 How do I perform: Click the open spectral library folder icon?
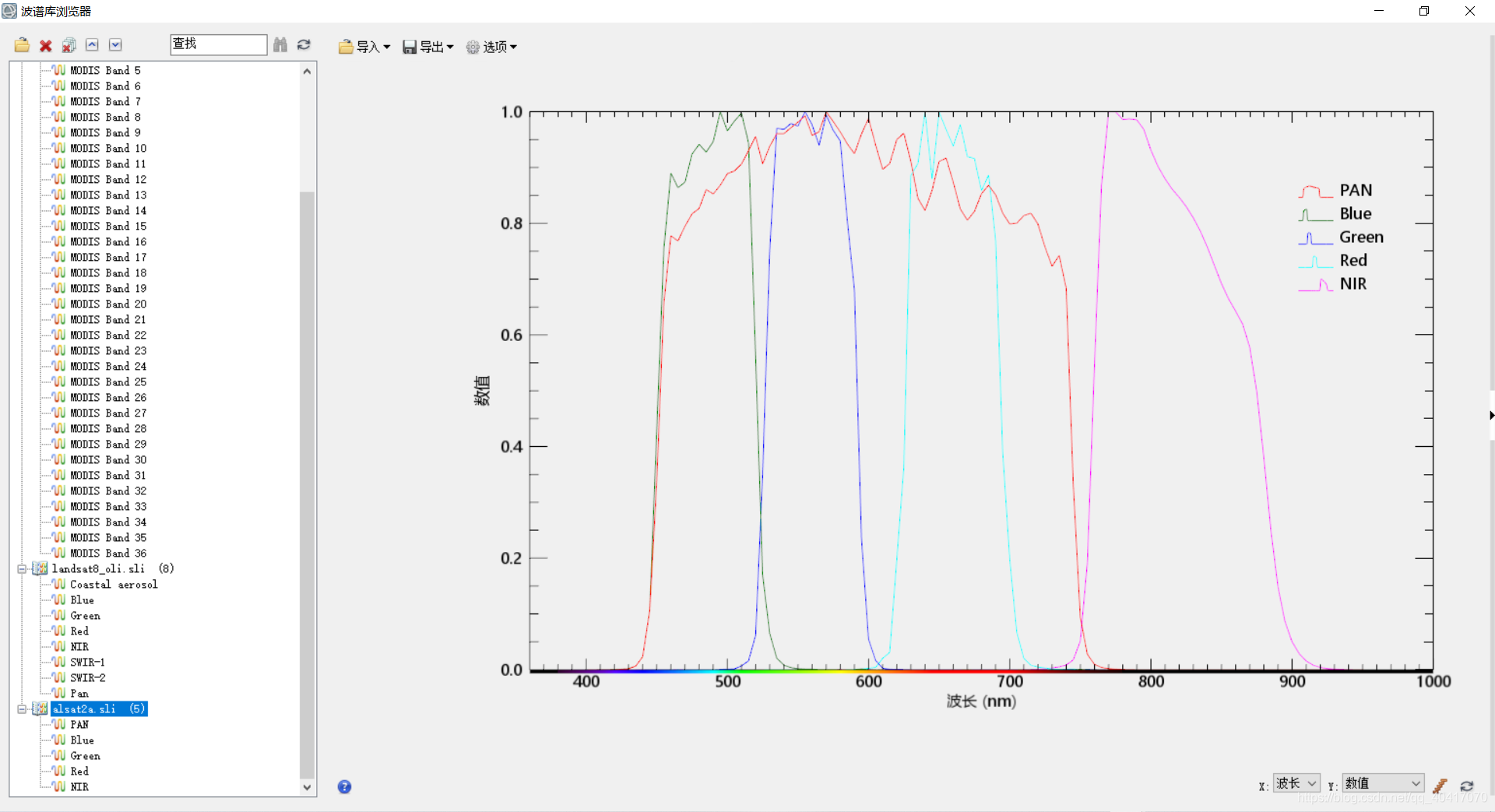[22, 45]
